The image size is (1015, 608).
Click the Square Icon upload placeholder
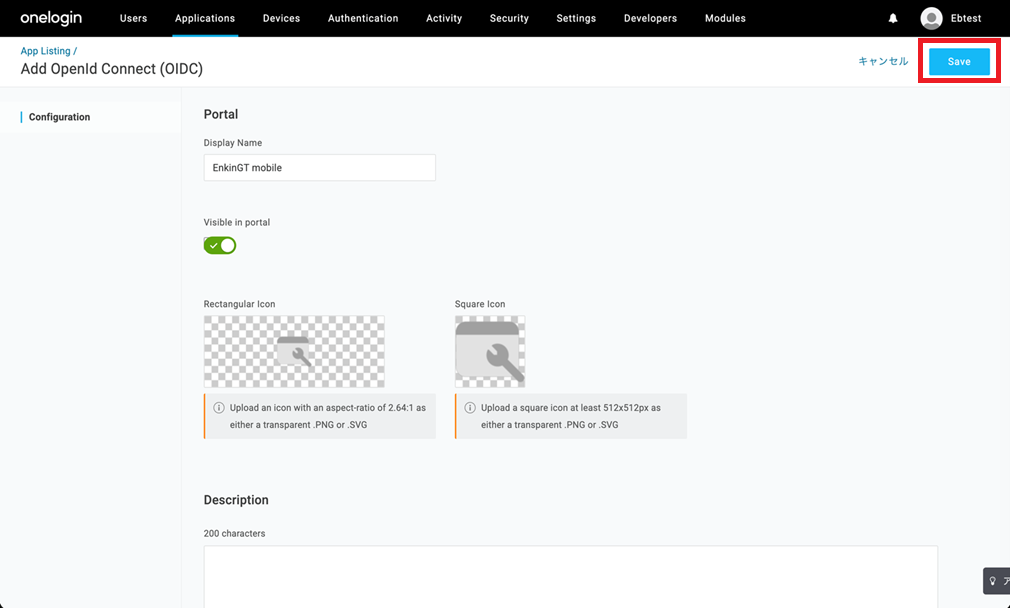point(490,351)
